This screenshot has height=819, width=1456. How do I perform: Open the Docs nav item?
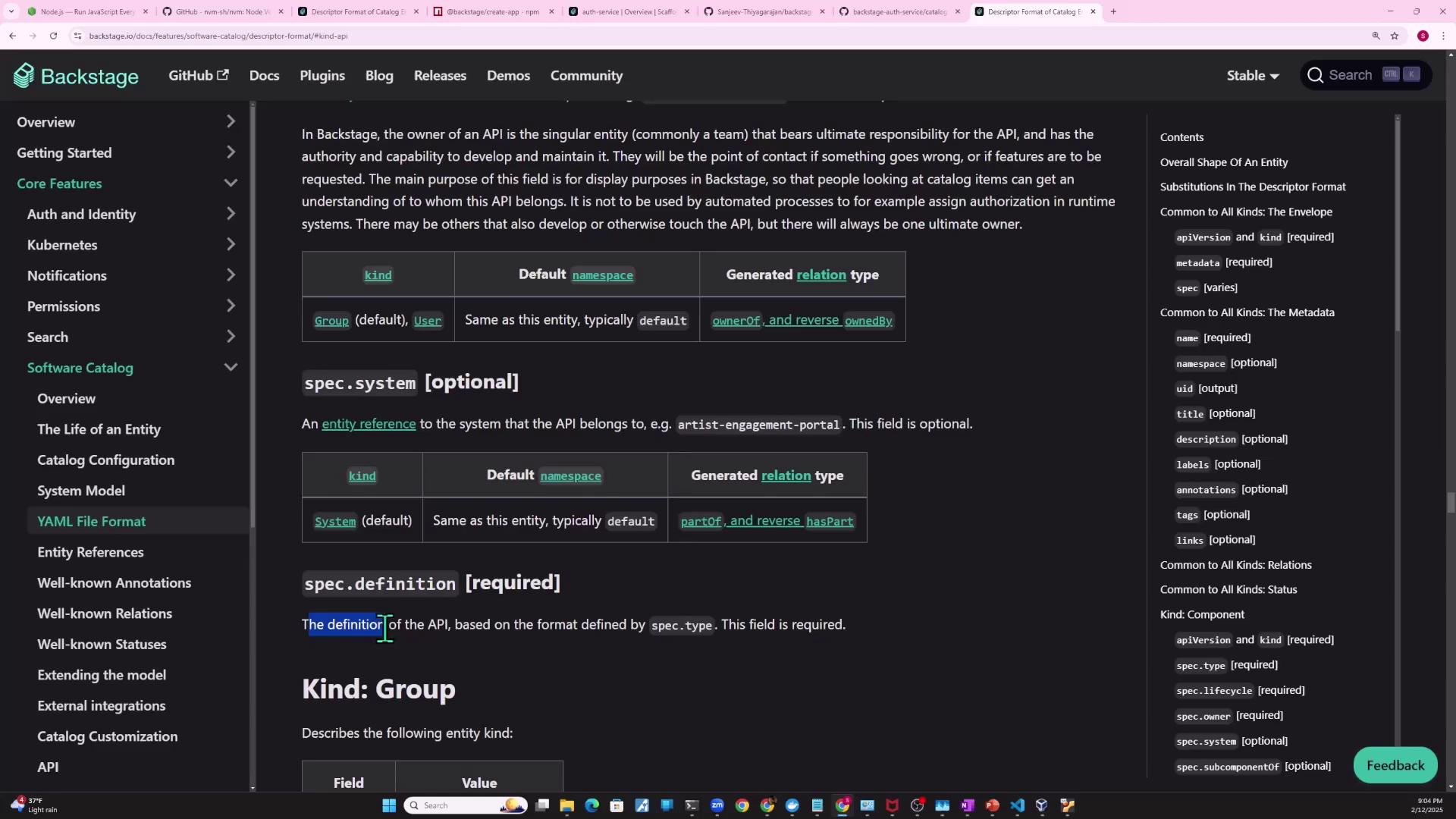tap(264, 76)
